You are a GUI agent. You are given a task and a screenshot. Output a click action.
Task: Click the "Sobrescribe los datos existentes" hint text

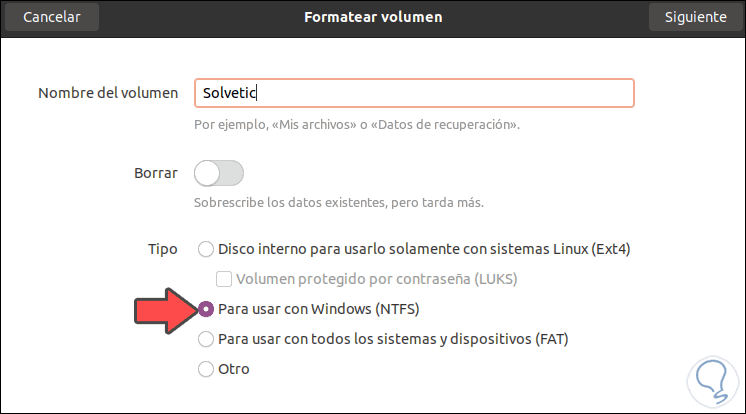click(339, 203)
